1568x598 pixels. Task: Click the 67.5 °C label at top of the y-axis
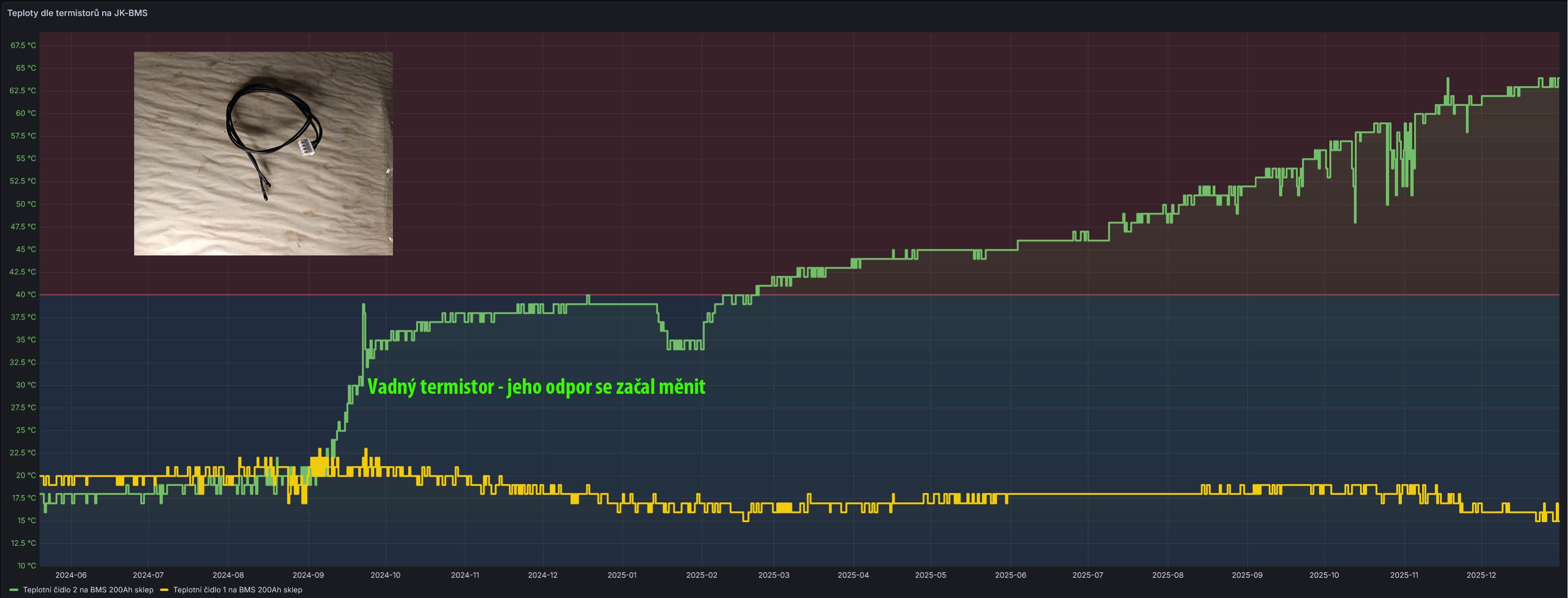(x=23, y=46)
